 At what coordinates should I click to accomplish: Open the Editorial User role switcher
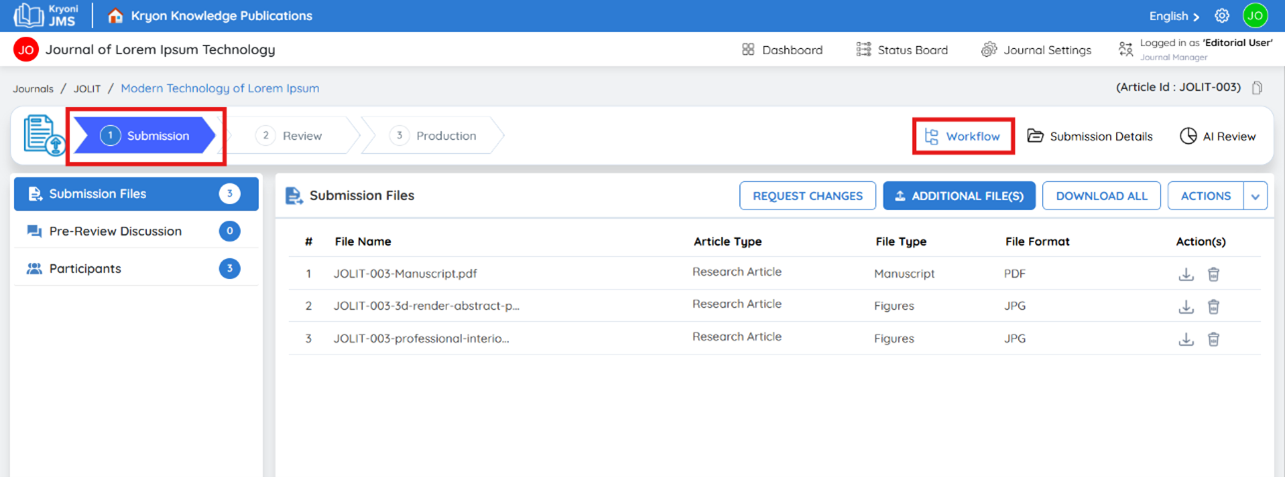pos(1196,49)
